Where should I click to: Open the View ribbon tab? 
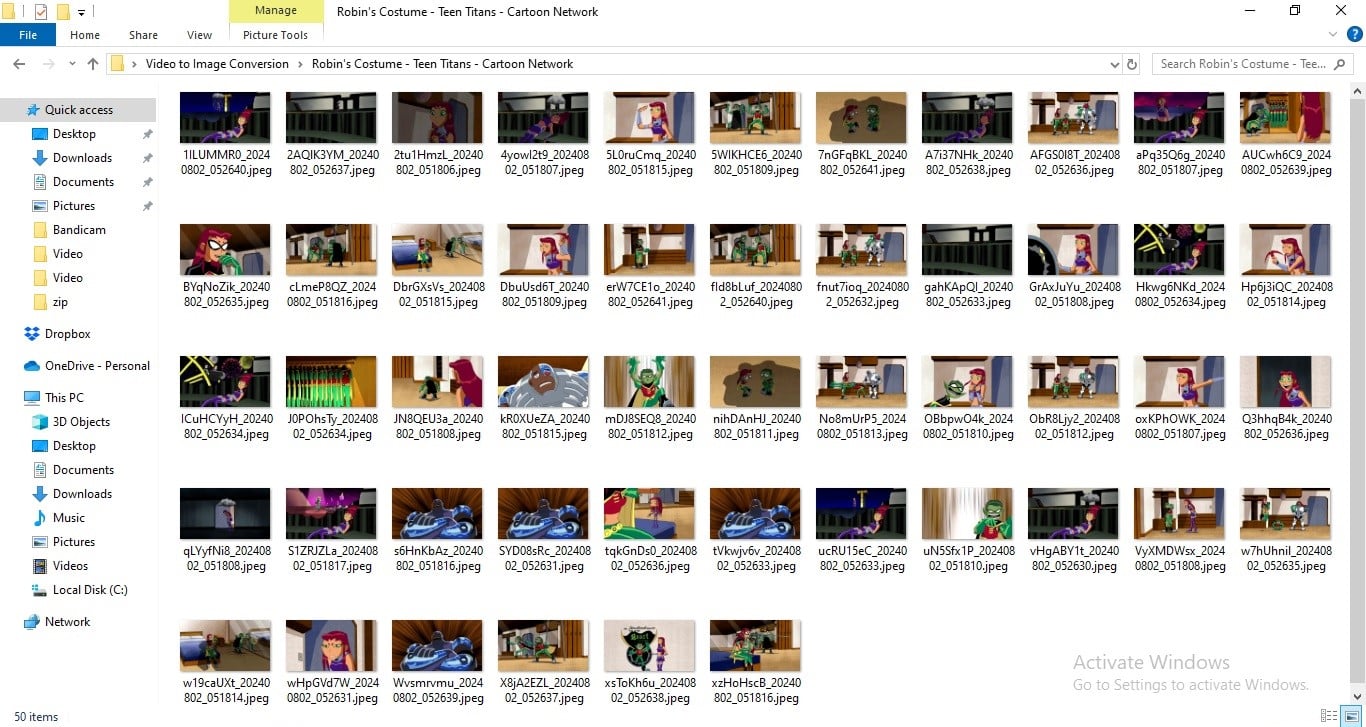point(199,35)
